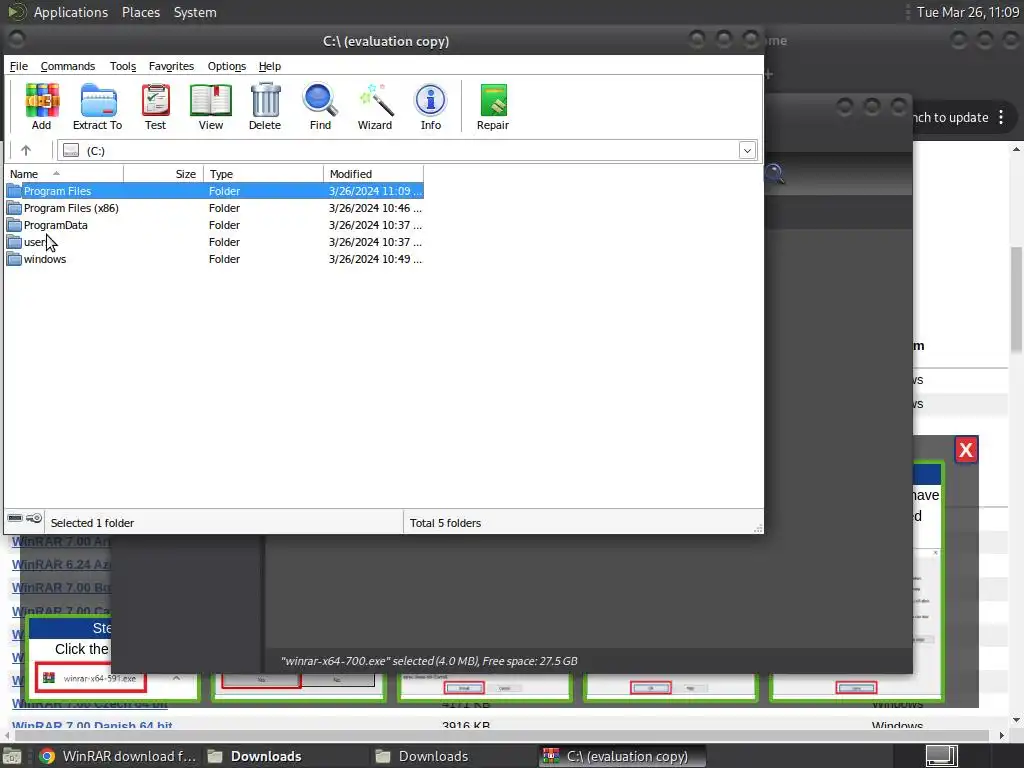
Task: Sort by the Type column header
Action: (263, 174)
